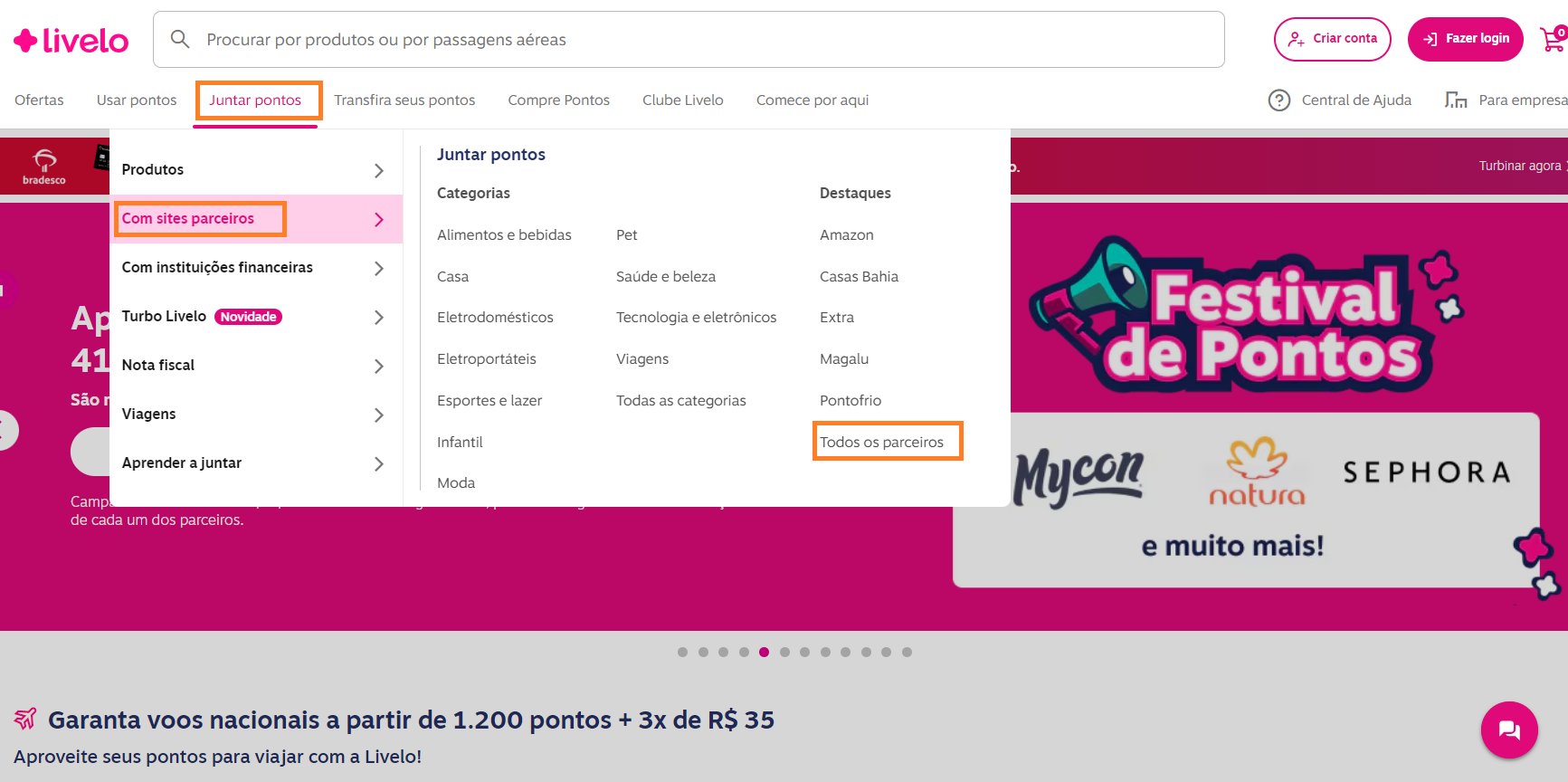1568x782 pixels.
Task: Open Amazon partner link
Action: (x=847, y=234)
